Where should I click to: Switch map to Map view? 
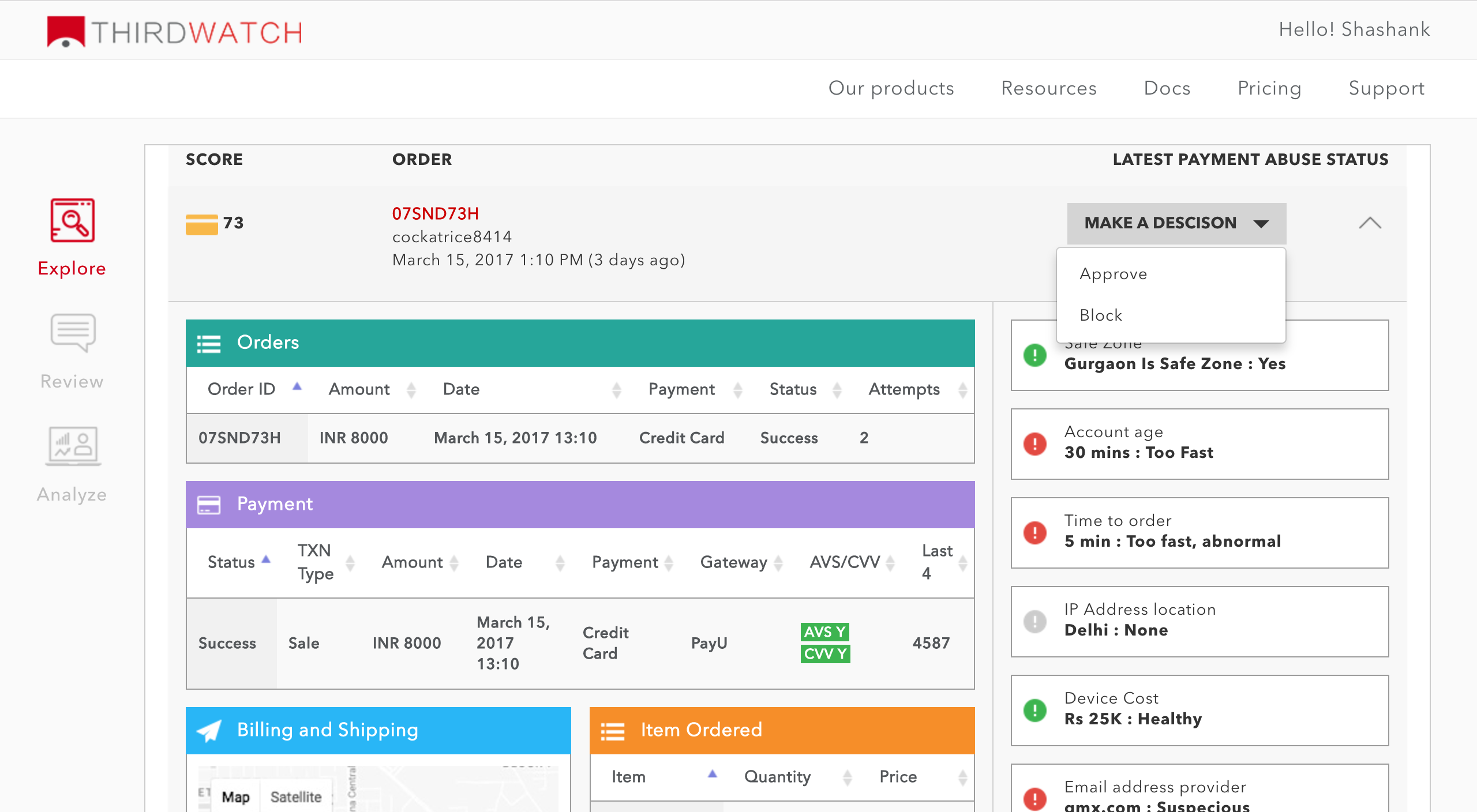tap(235, 796)
